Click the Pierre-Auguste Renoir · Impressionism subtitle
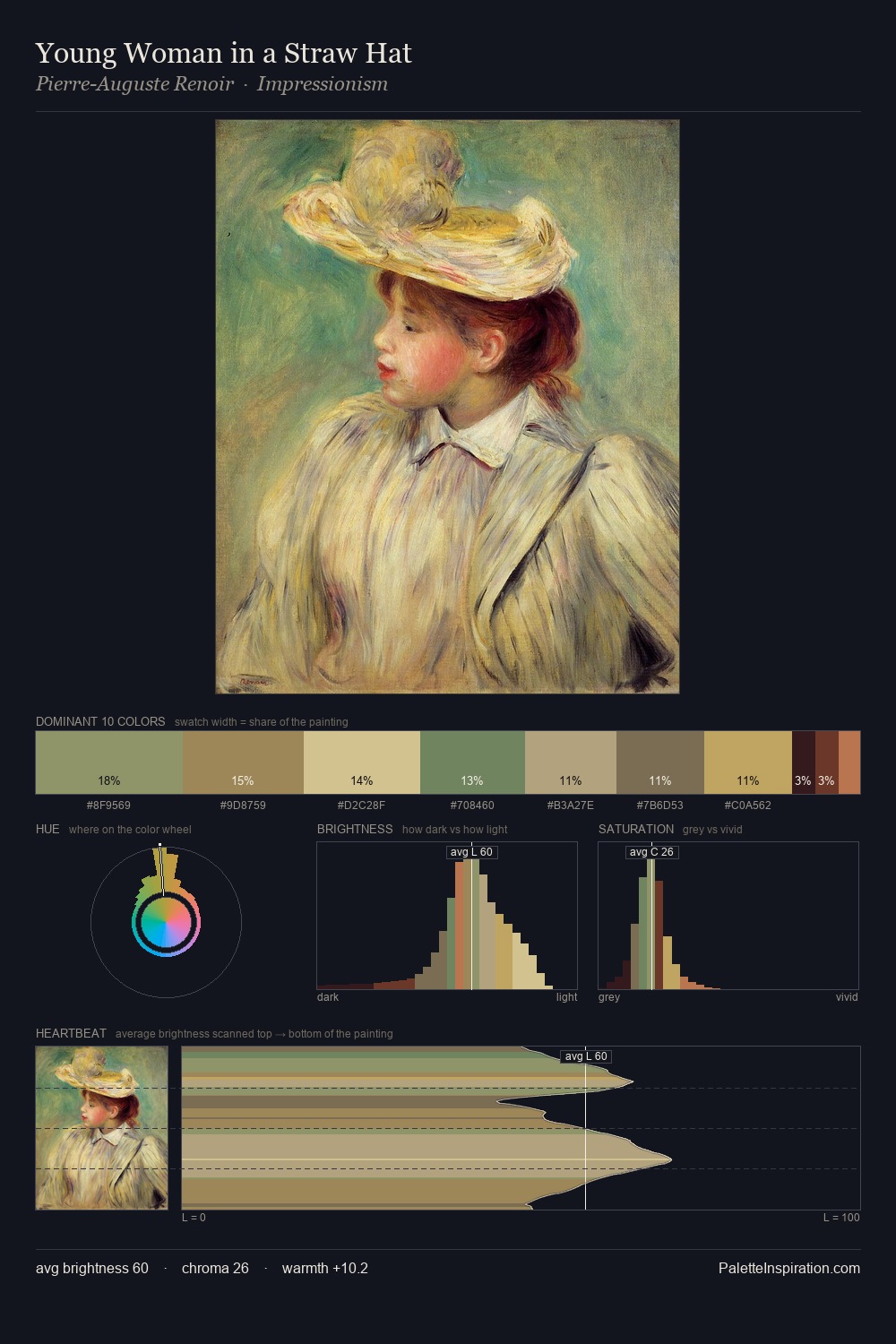 point(211,84)
